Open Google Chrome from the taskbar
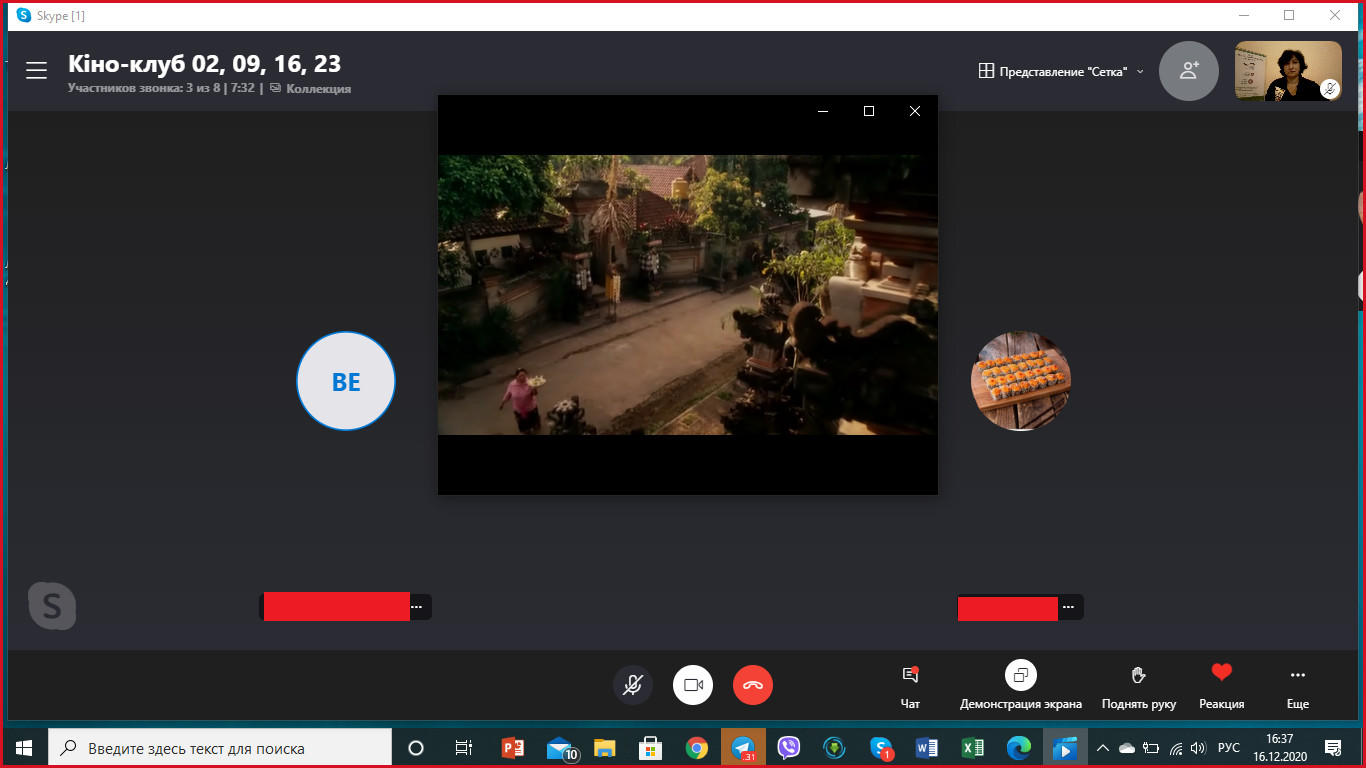Image resolution: width=1366 pixels, height=768 pixels. click(697, 748)
